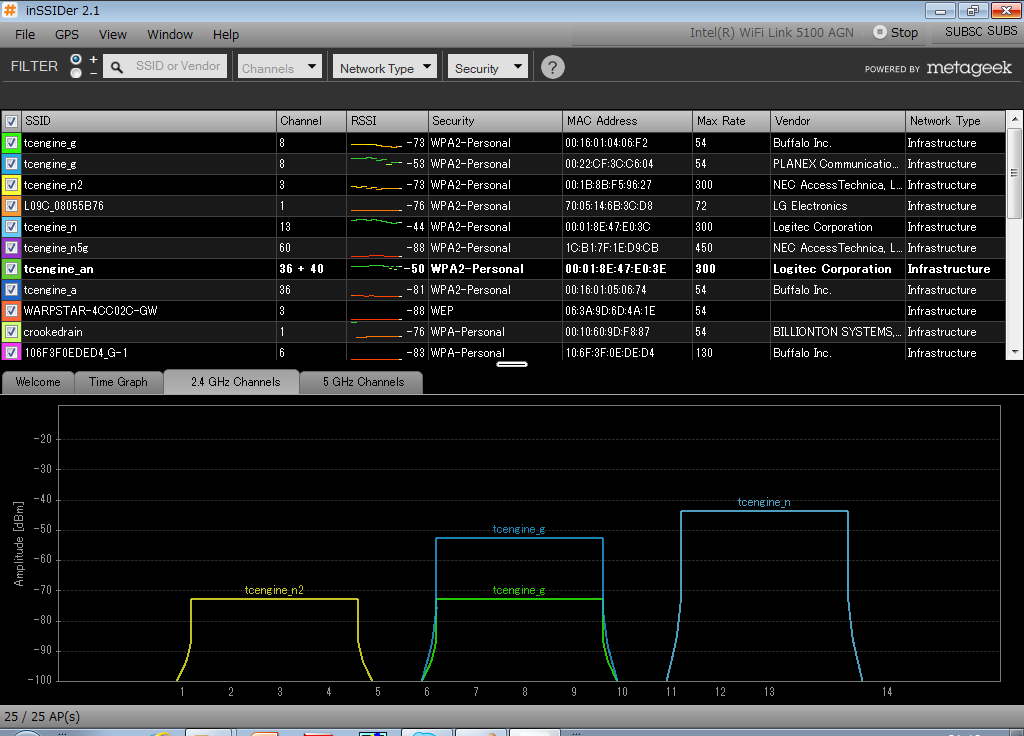Toggle the select-all checkbox in the table header
Image resolution: width=1024 pixels, height=736 pixels.
pos(11,121)
